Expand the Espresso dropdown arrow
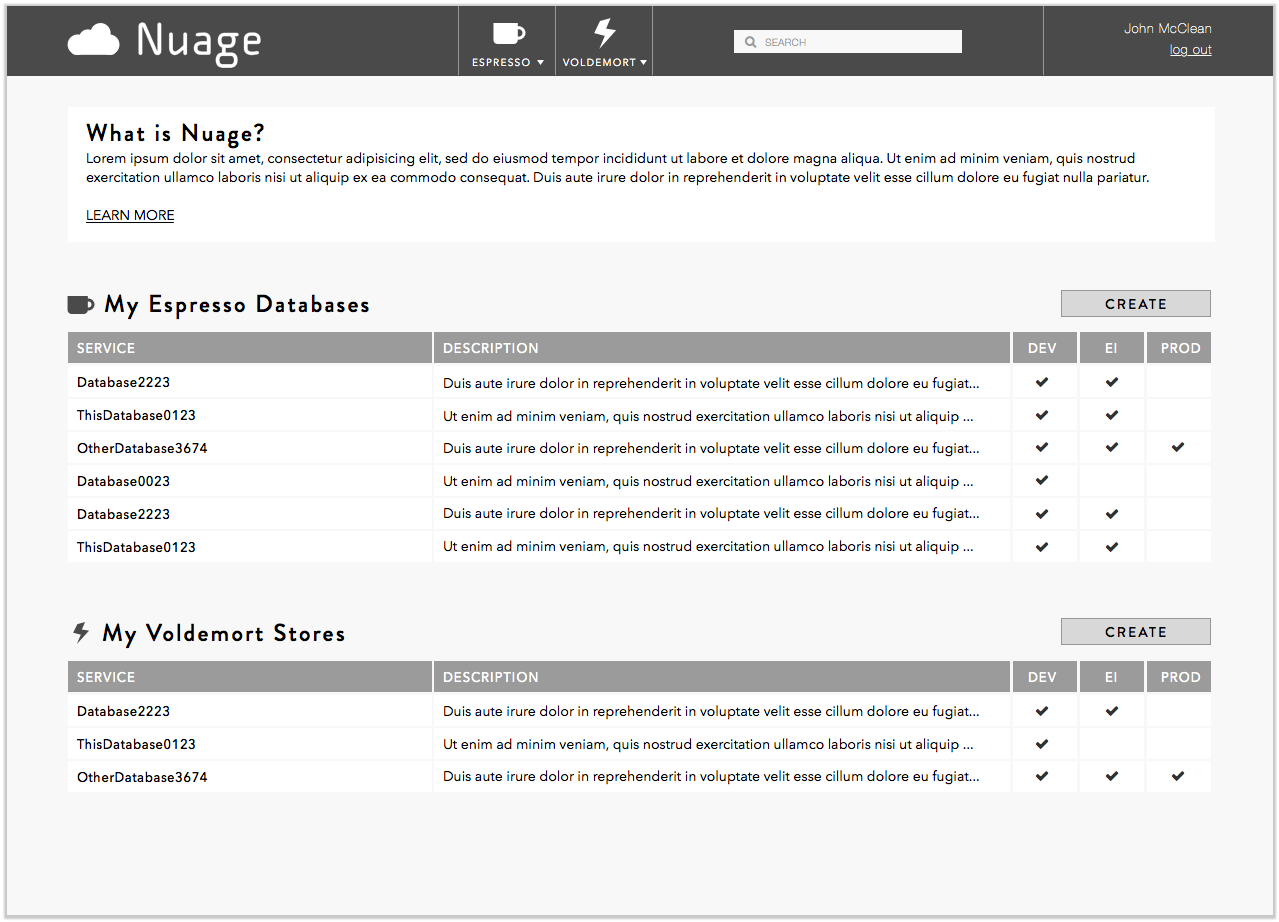This screenshot has height=922, width=1279. click(x=540, y=62)
